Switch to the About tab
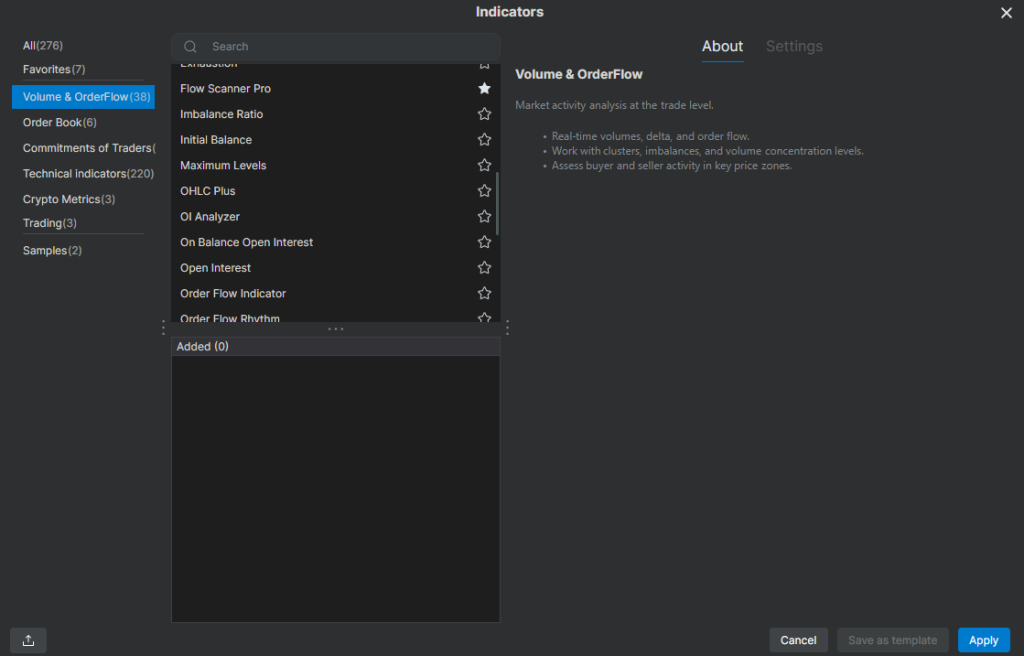The width and height of the screenshot is (1024, 656). [722, 46]
